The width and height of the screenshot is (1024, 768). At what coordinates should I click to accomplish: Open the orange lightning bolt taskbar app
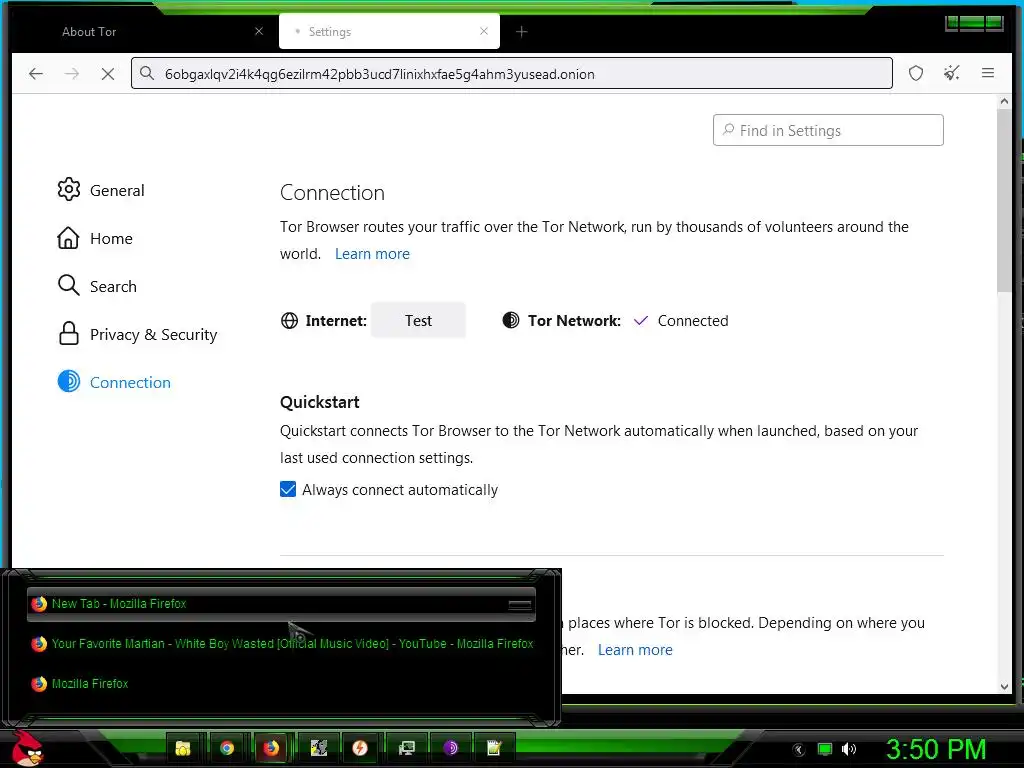[360, 748]
